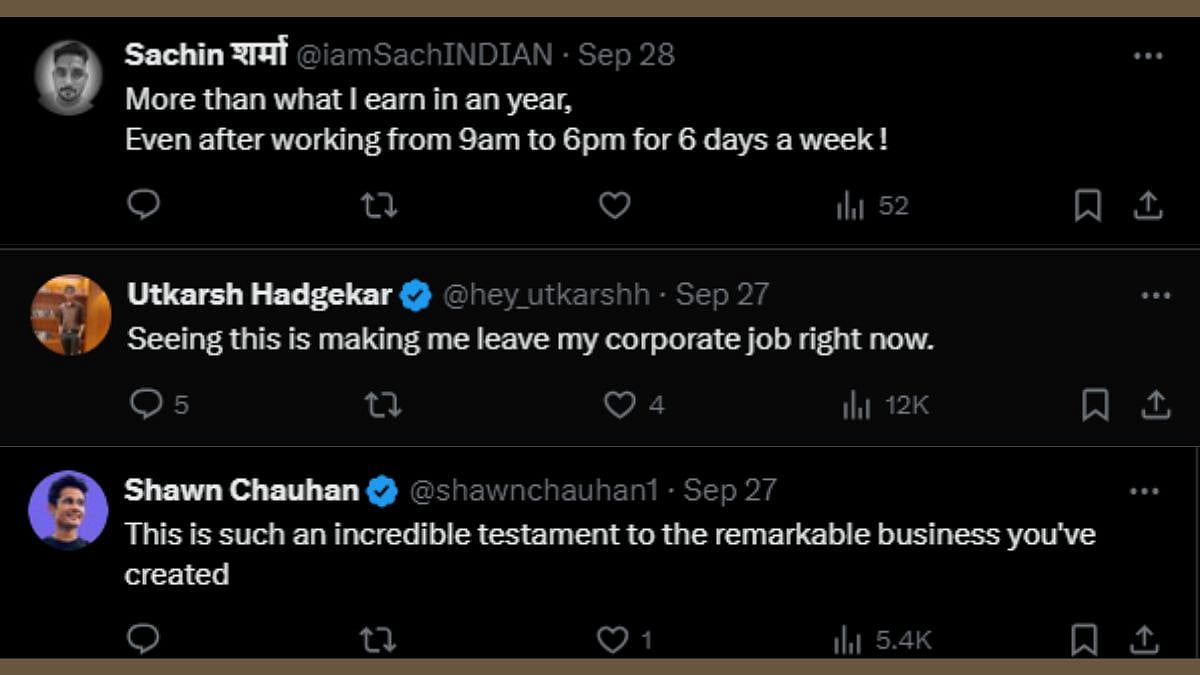
Task: Open more options on Sachin's tweet
Action: pos(1148,56)
